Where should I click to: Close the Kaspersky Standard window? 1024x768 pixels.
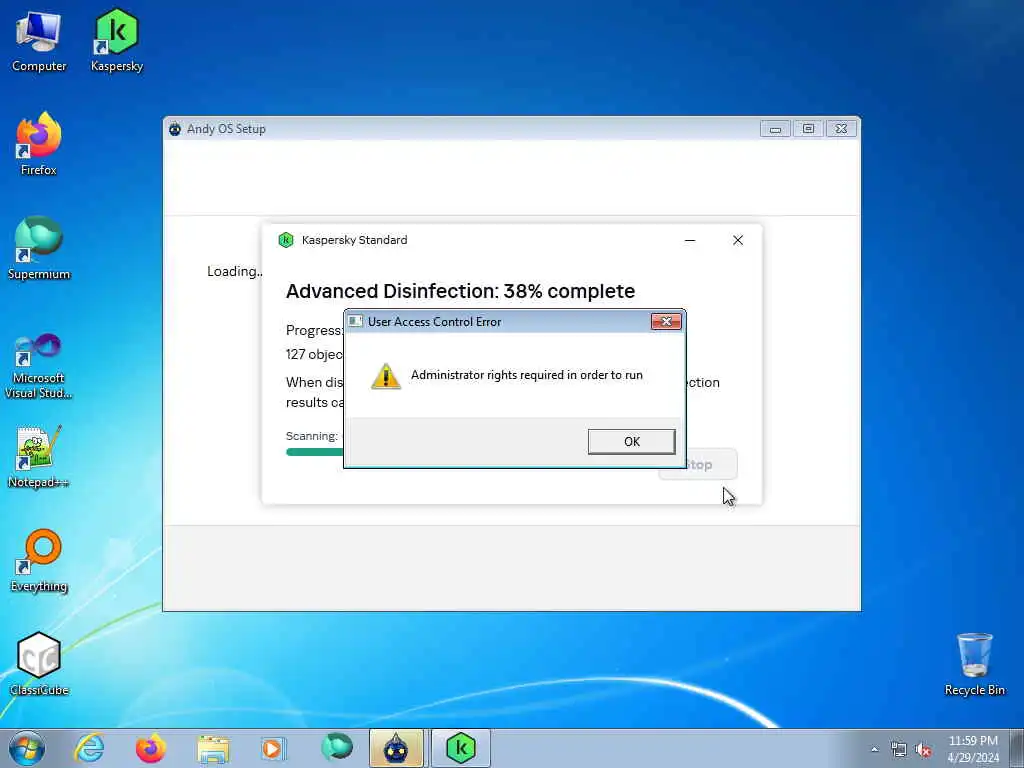pyautogui.click(x=738, y=240)
